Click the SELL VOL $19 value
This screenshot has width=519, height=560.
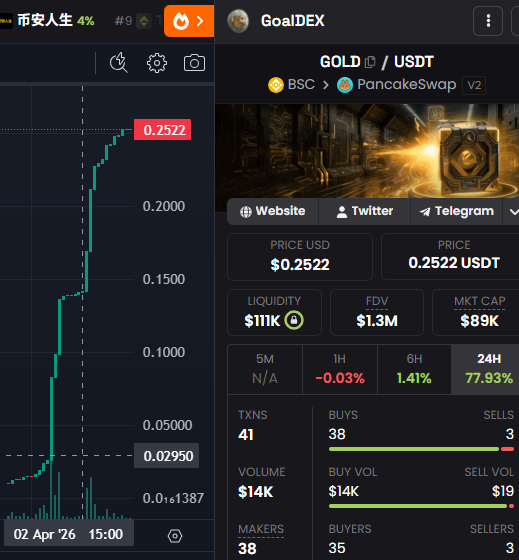point(503,491)
